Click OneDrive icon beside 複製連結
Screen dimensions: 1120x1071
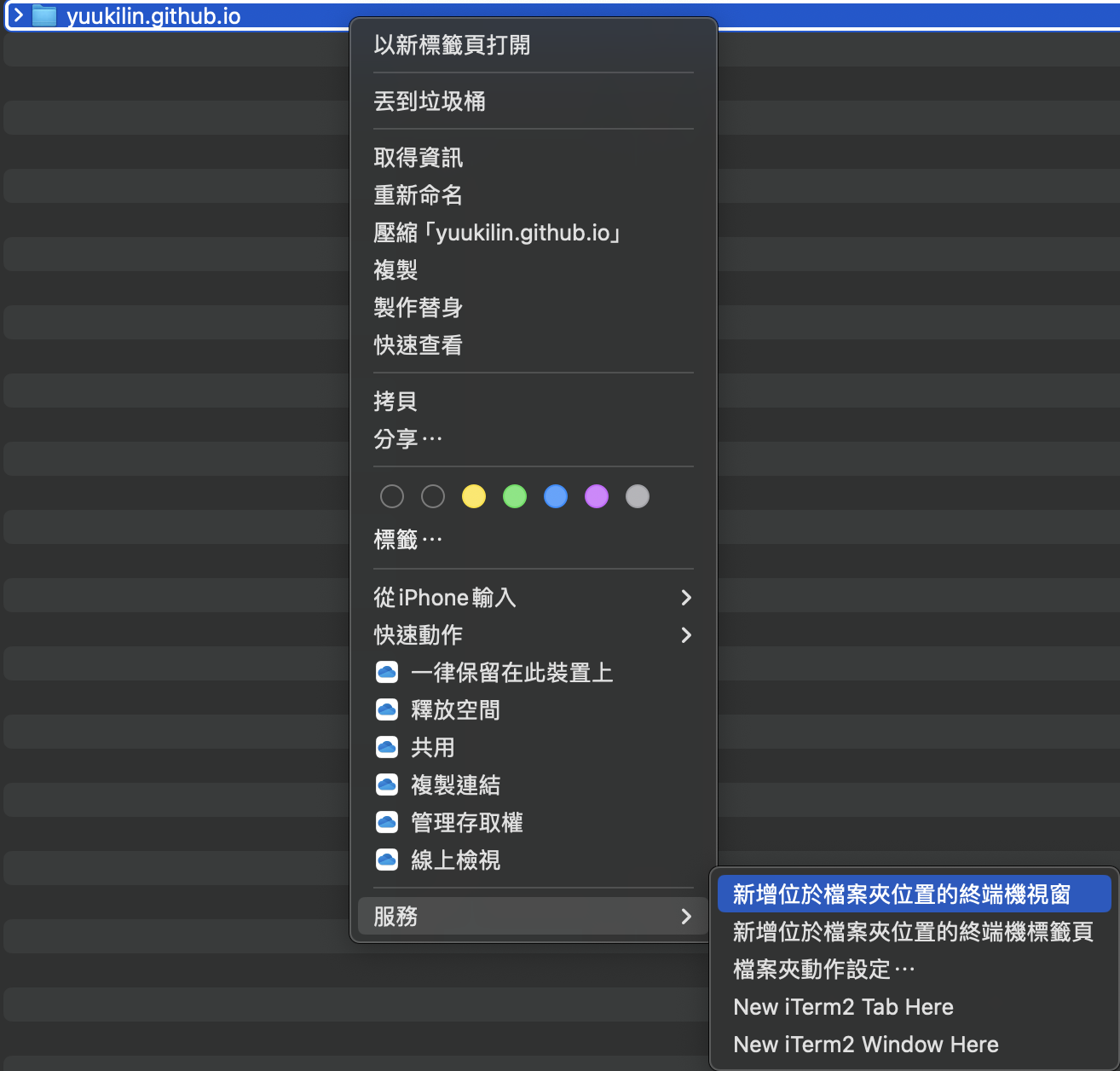click(387, 785)
